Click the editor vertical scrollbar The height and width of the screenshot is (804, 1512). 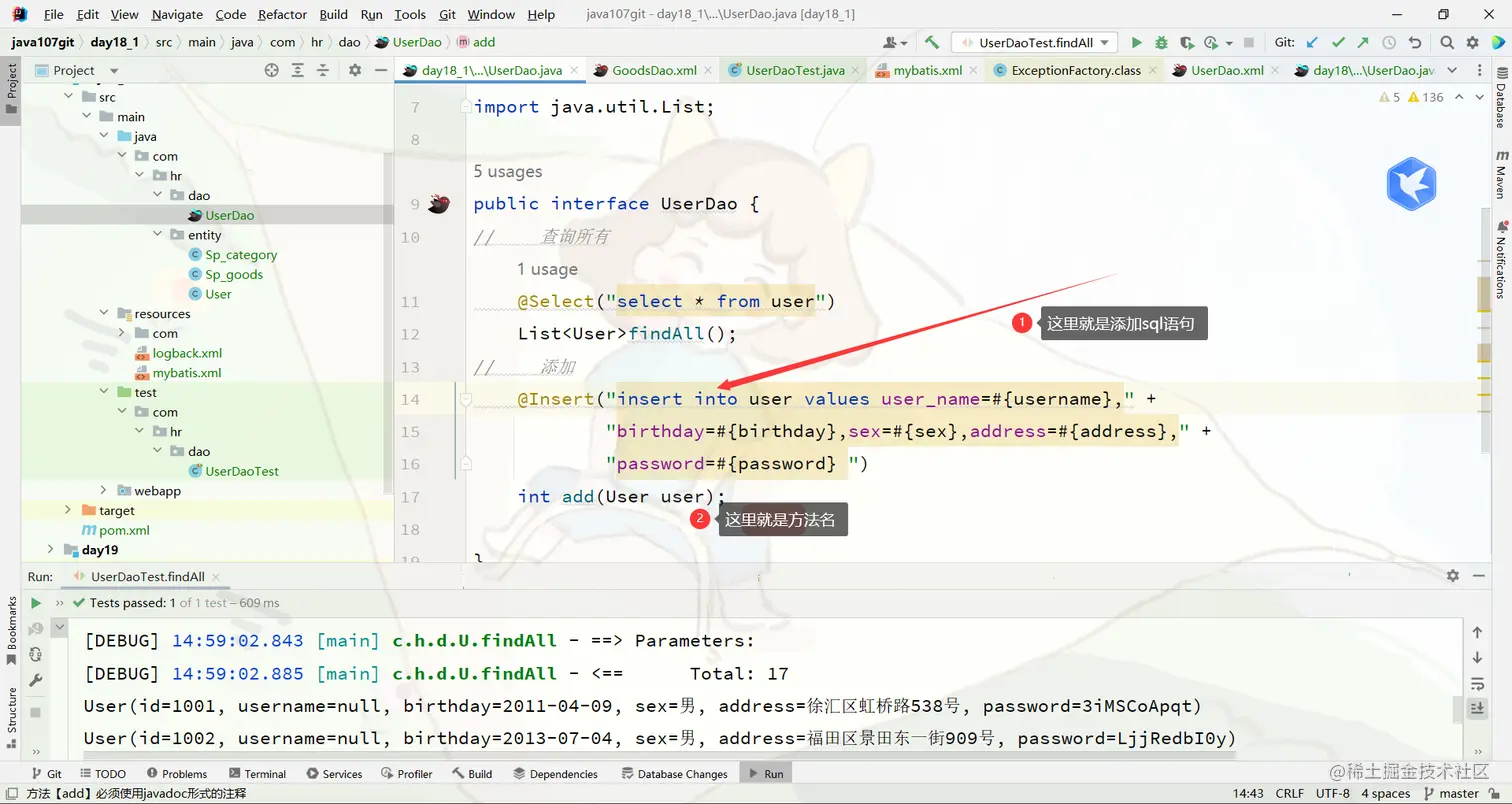click(1485, 330)
